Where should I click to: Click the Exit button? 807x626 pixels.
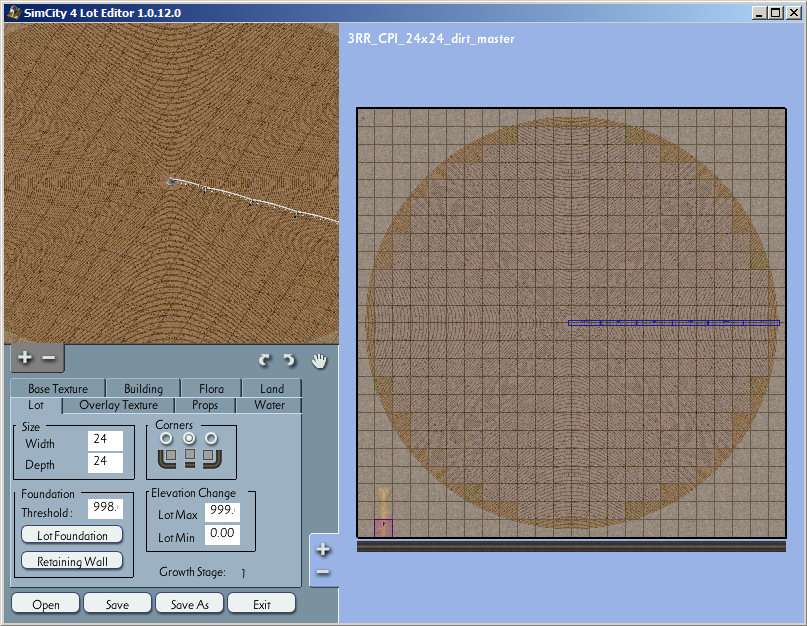click(x=261, y=604)
